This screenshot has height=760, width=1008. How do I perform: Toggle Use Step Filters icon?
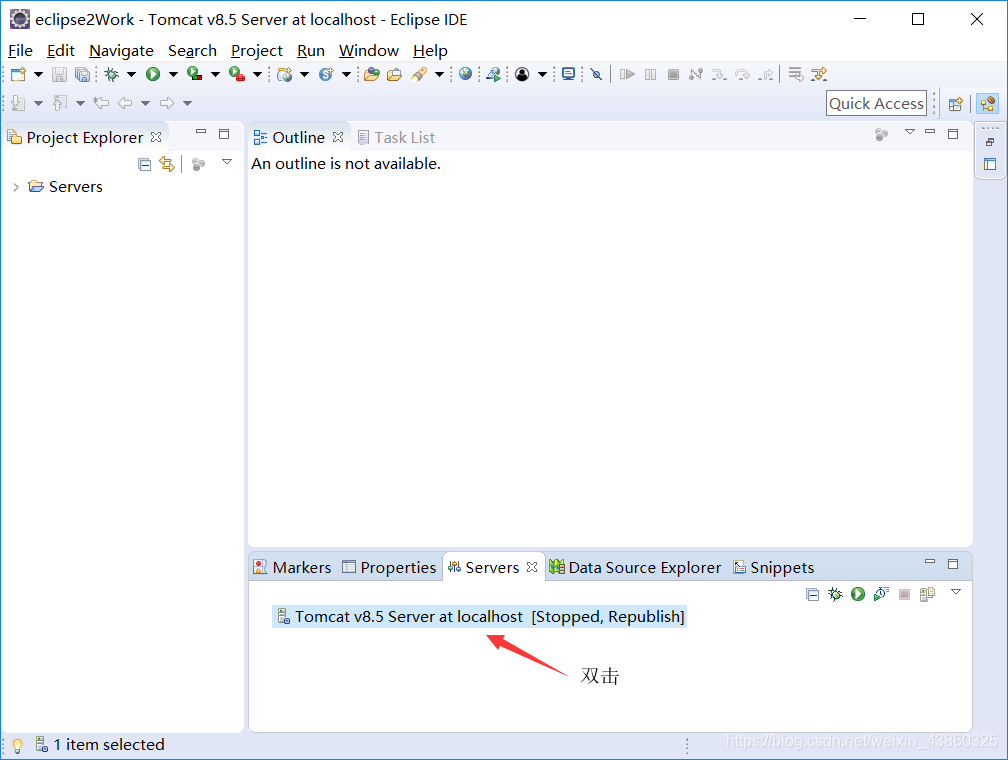click(819, 75)
